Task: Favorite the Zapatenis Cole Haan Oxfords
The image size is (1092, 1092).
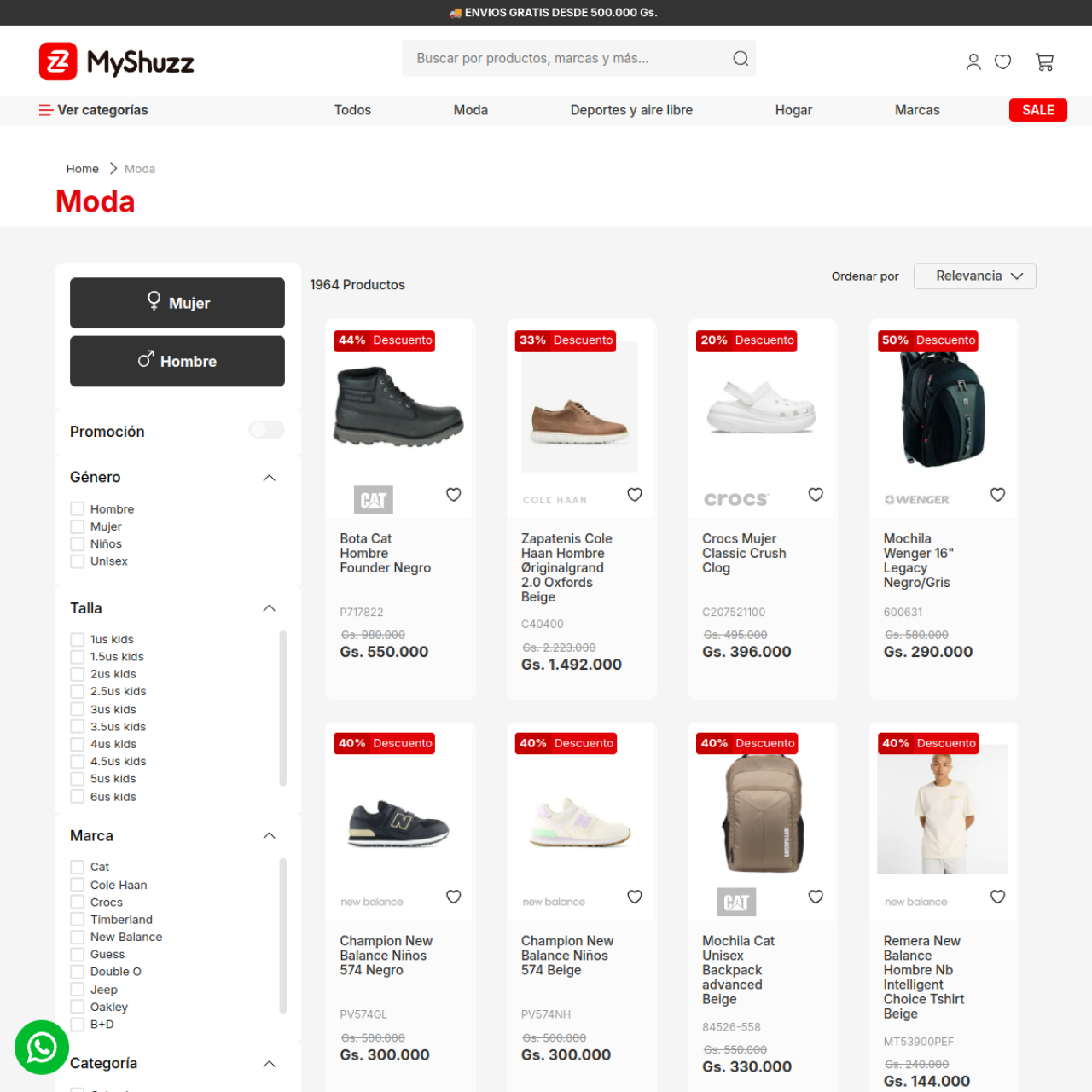Action: (635, 495)
